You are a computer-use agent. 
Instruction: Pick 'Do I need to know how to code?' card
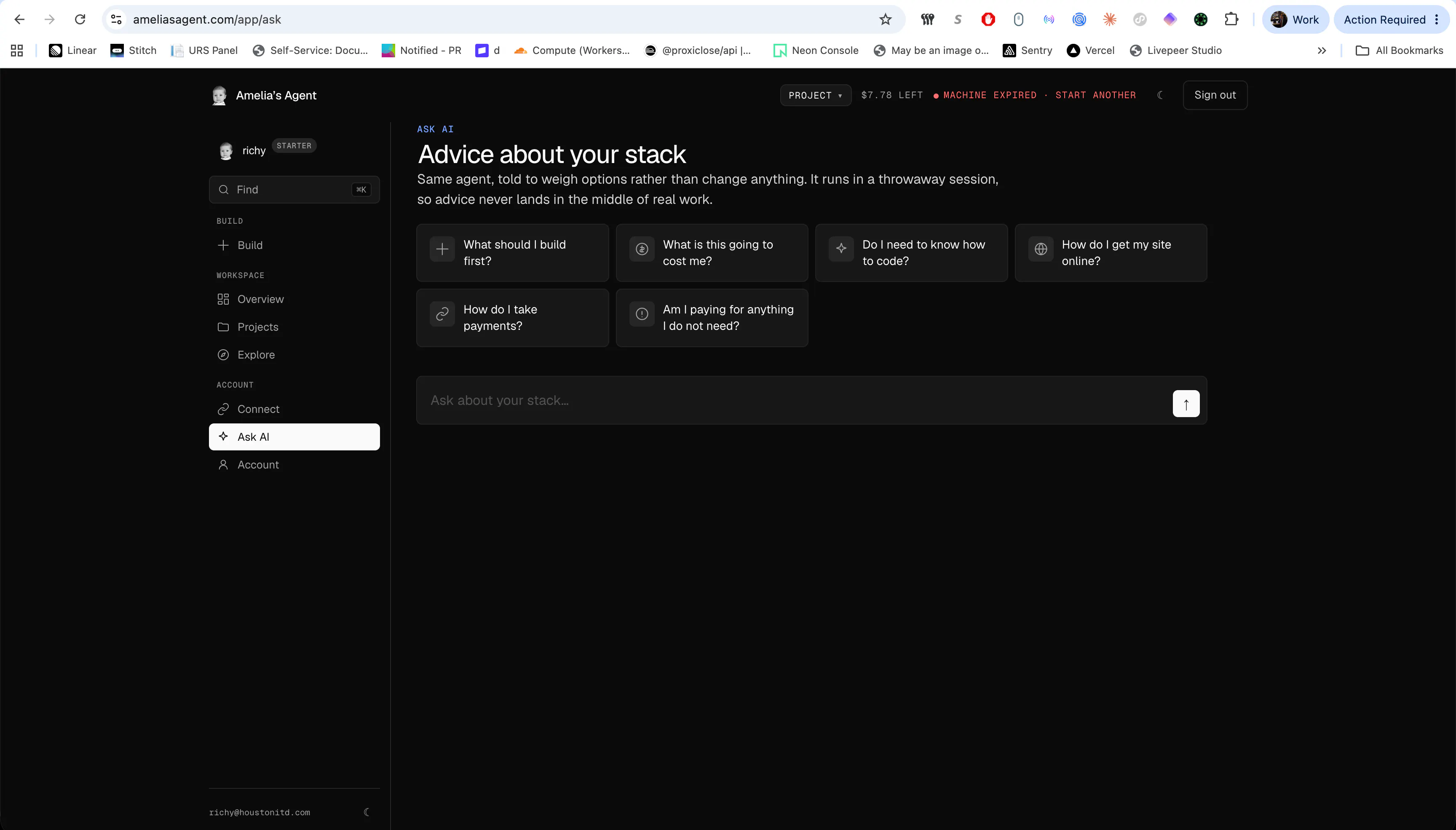tap(911, 252)
